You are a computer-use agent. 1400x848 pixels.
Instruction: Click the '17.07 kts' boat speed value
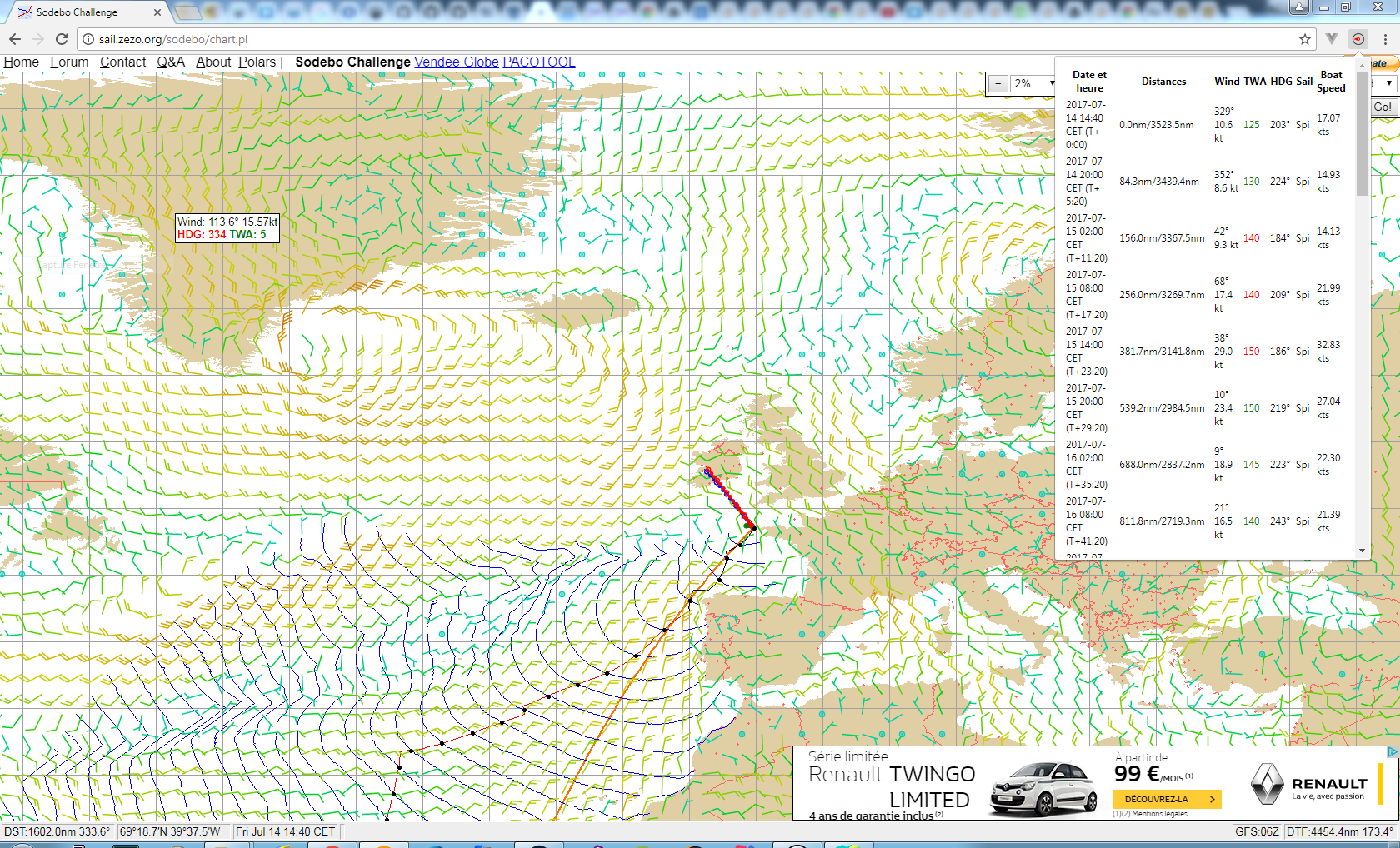point(1328,125)
